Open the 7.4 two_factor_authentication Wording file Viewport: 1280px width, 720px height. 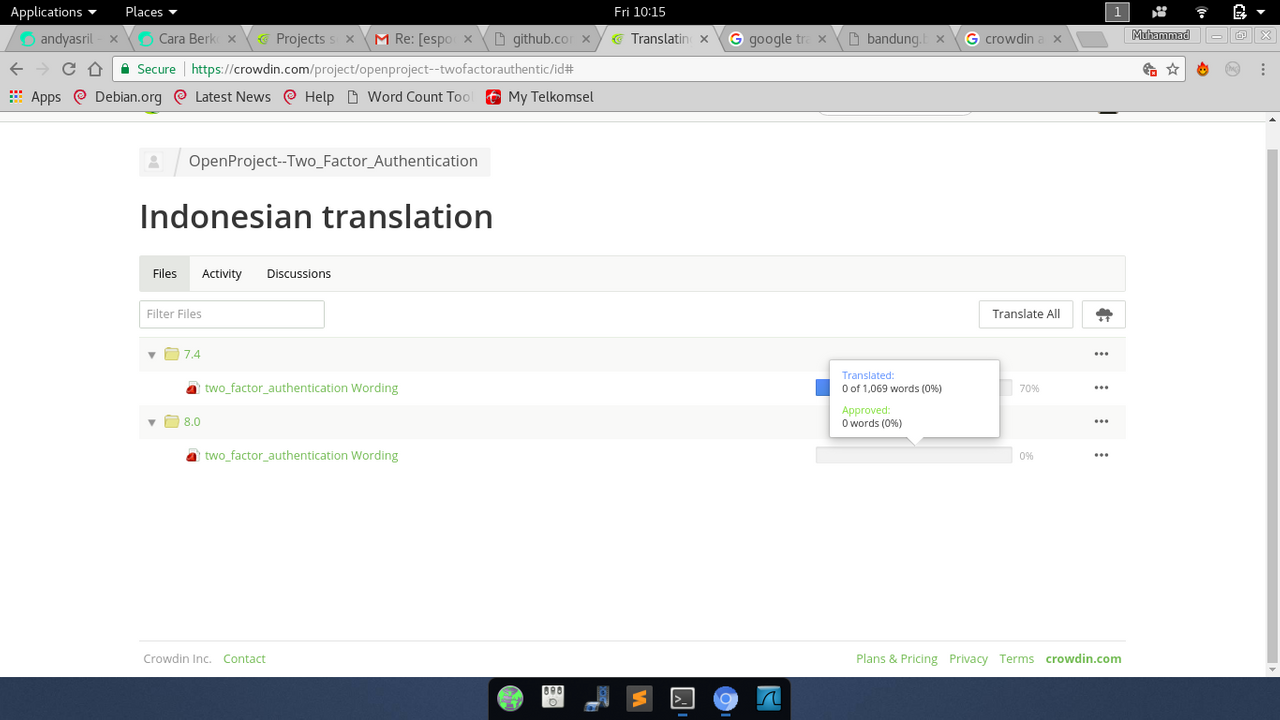click(301, 388)
